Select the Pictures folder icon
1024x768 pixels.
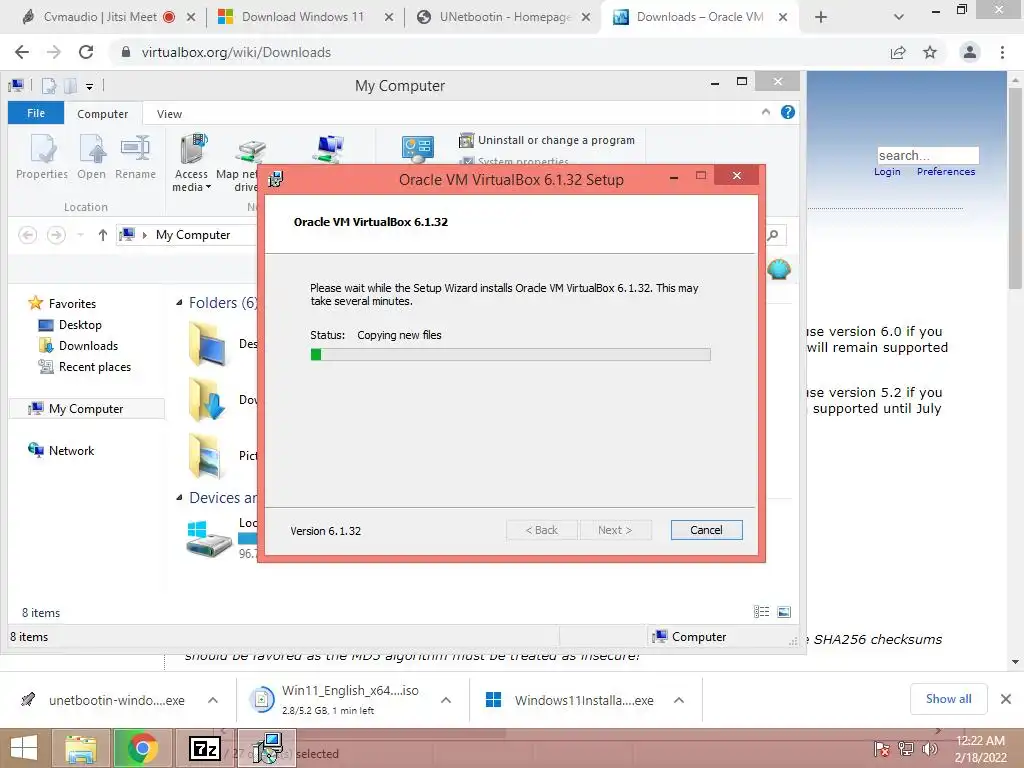206,456
